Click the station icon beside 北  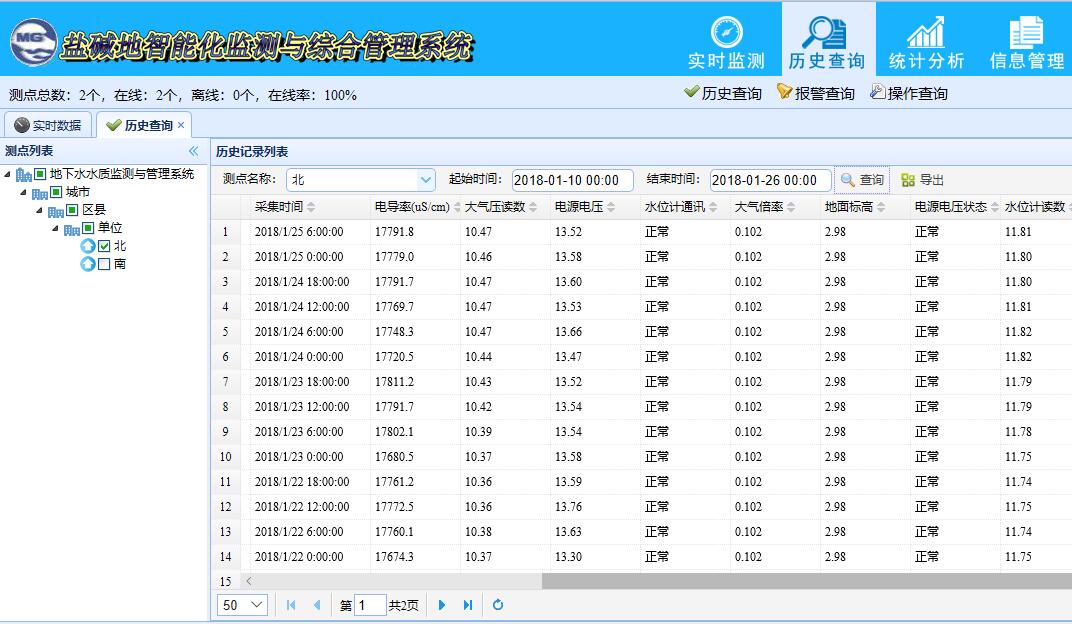(x=88, y=246)
